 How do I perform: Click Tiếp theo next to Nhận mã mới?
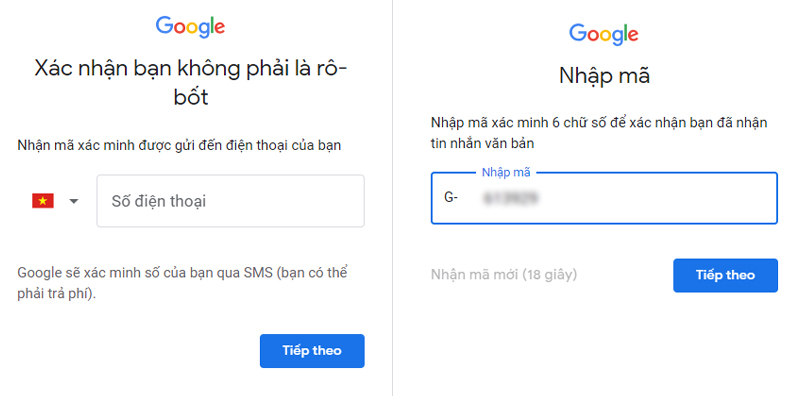726,275
